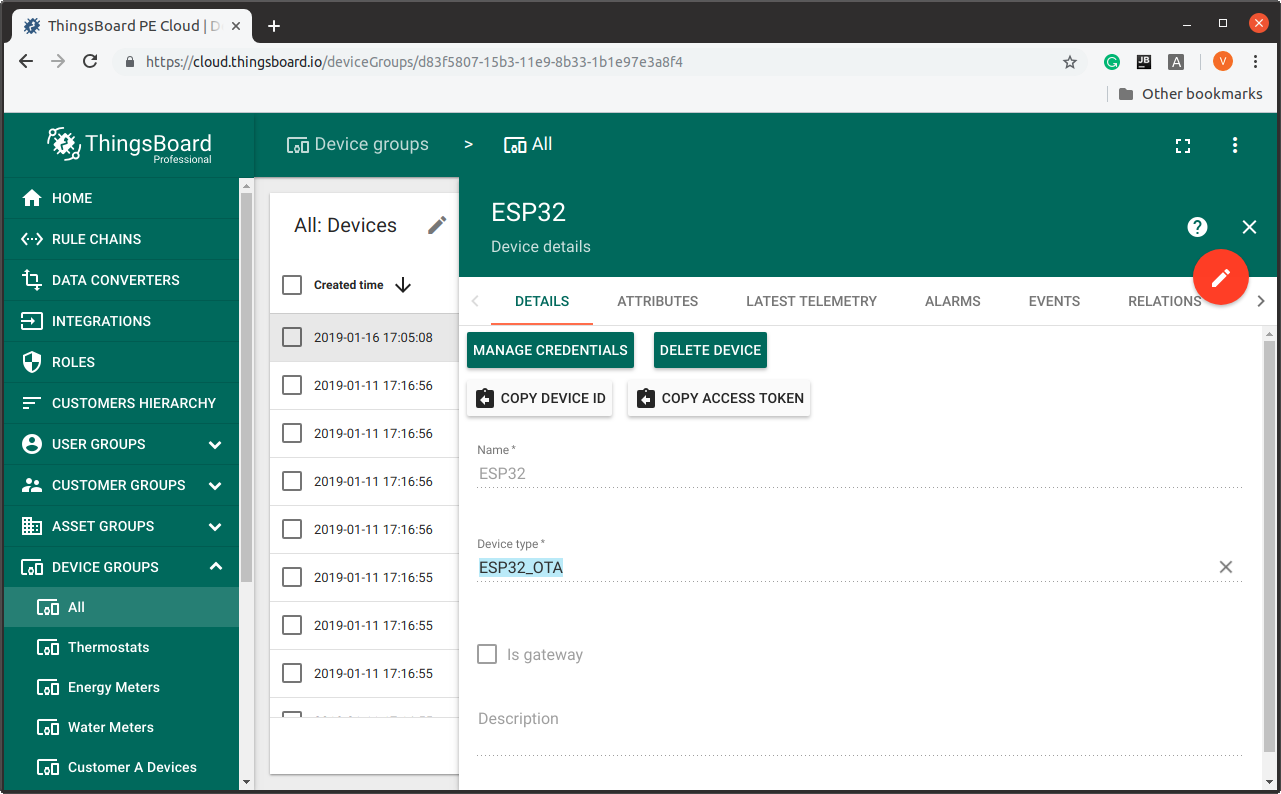Open the Relations tab
1281x794 pixels.
click(x=1164, y=301)
